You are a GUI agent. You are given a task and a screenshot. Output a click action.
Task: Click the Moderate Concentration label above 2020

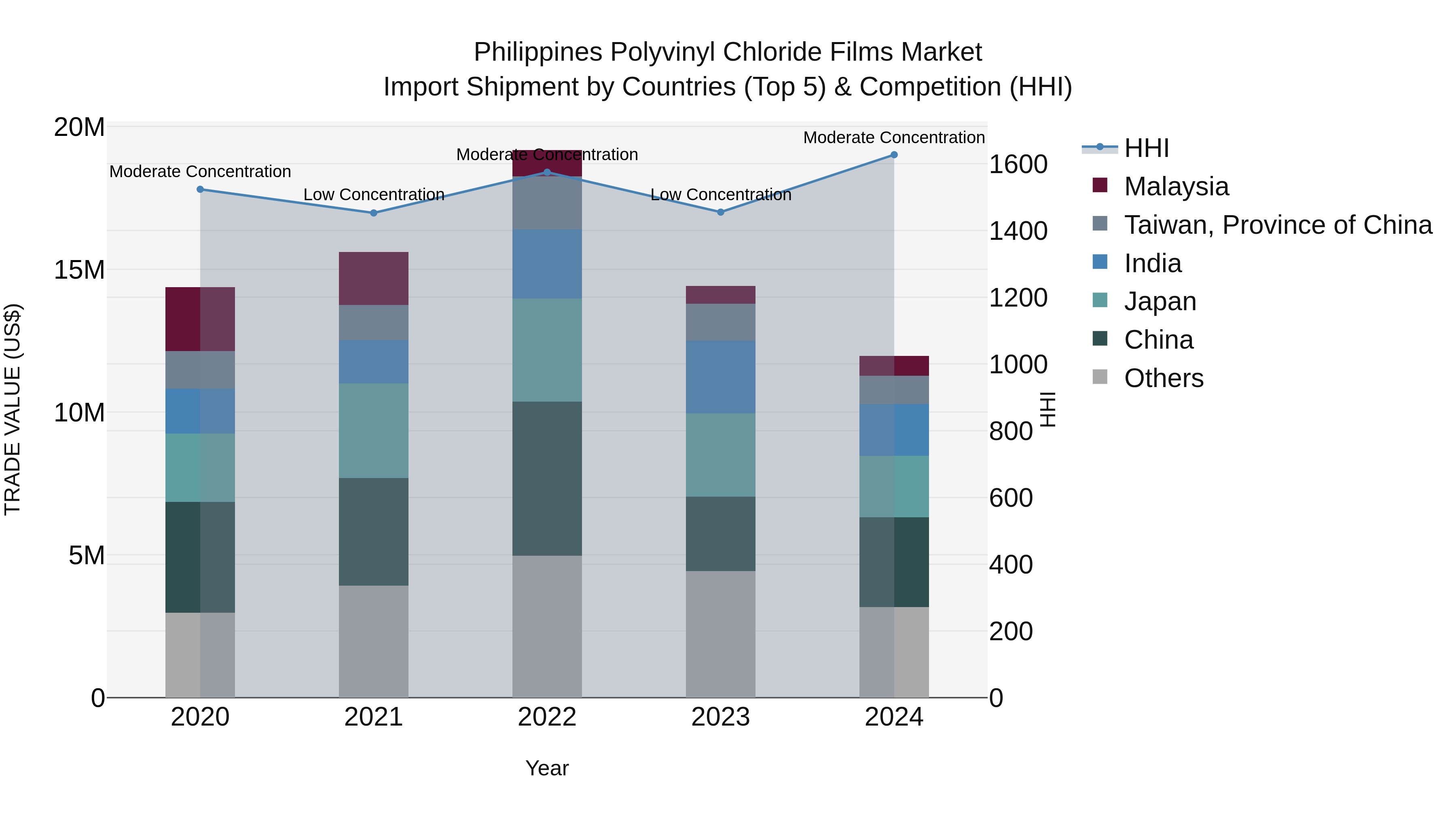coord(200,171)
